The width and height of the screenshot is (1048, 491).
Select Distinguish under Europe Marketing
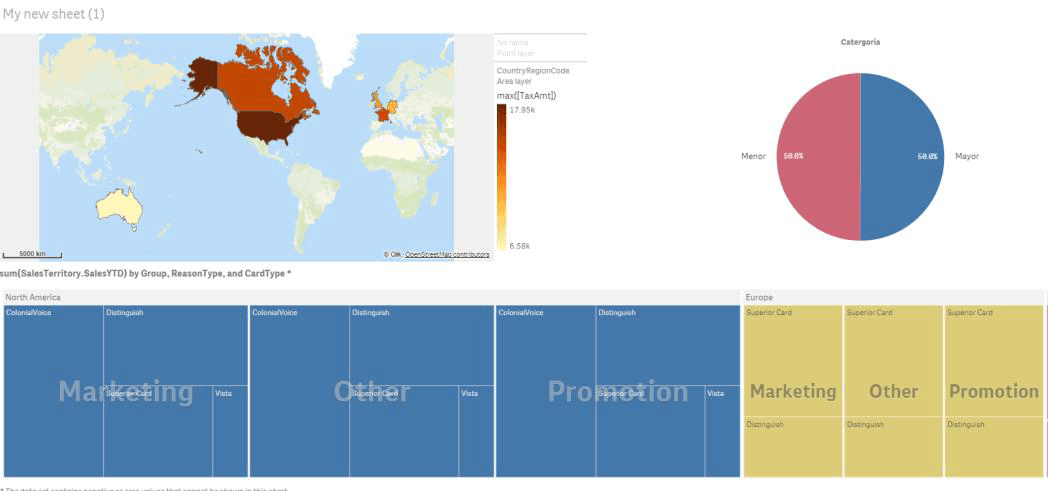tap(793, 448)
